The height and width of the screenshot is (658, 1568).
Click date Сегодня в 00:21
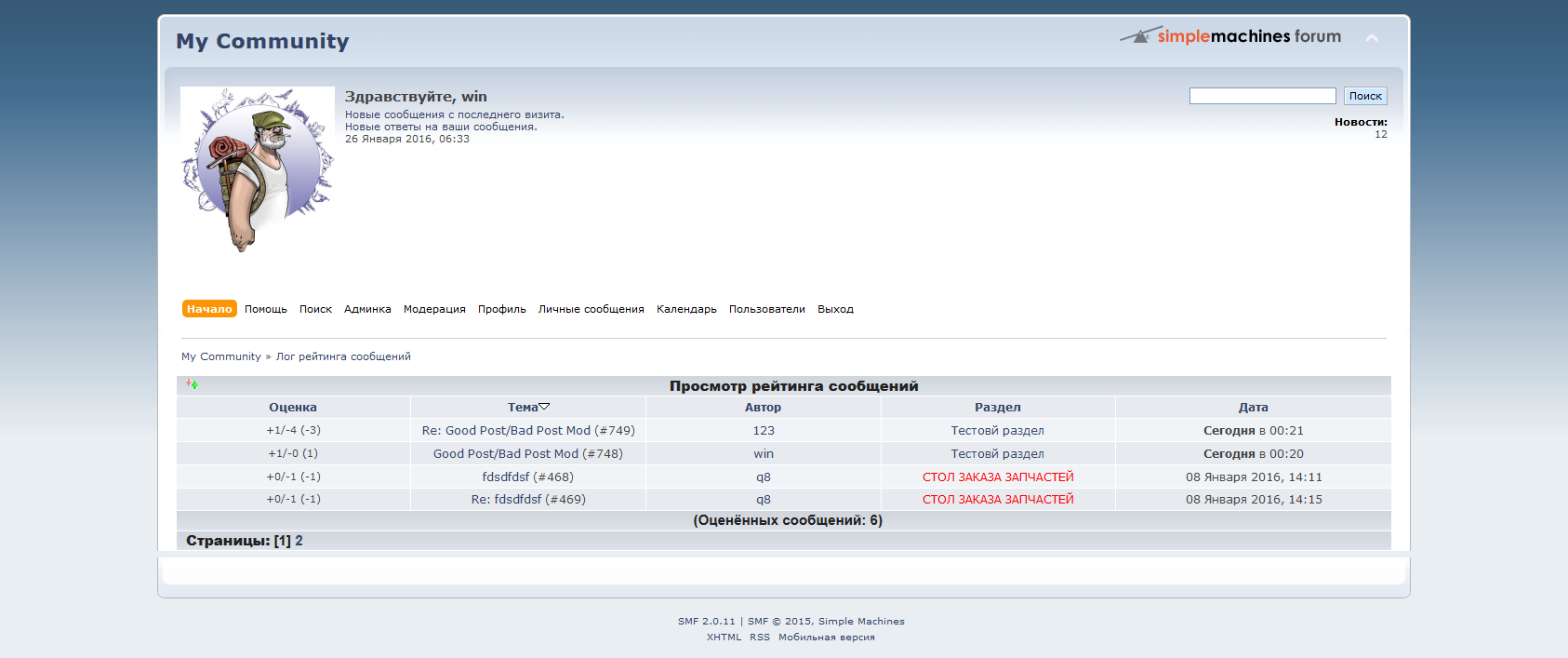1254,430
